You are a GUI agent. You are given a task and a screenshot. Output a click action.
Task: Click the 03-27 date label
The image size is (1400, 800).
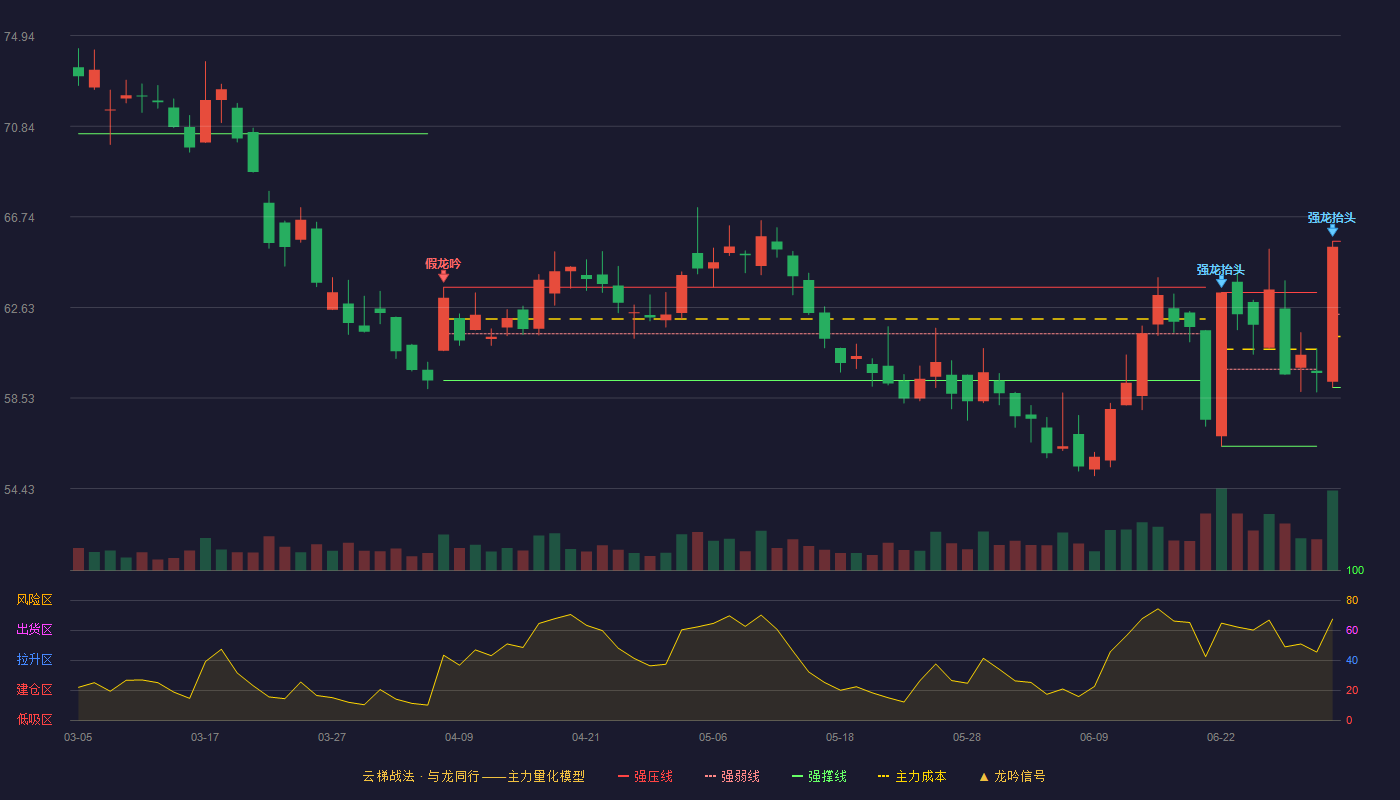332,737
